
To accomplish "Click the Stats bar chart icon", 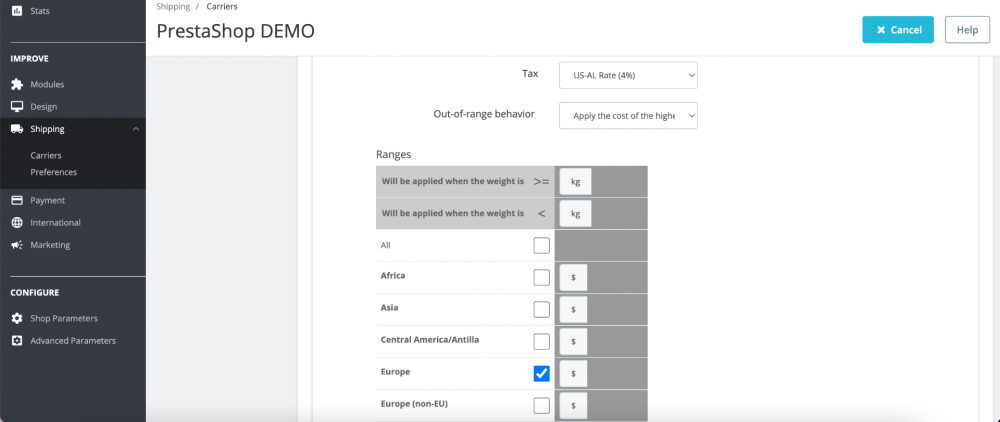I will tap(17, 11).
